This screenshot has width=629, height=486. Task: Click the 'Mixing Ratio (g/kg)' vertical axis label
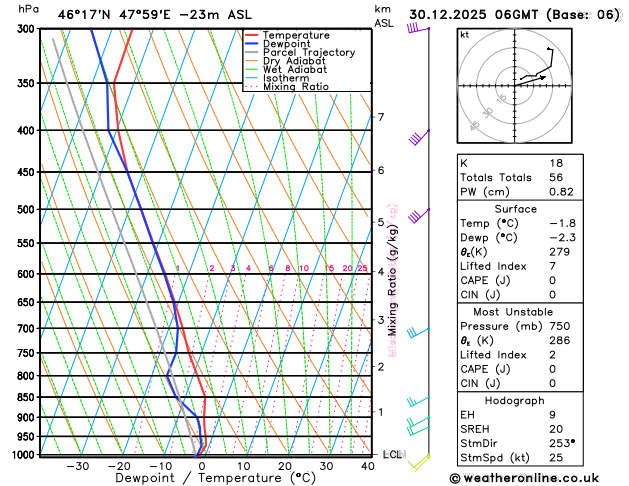[x=392, y=280]
